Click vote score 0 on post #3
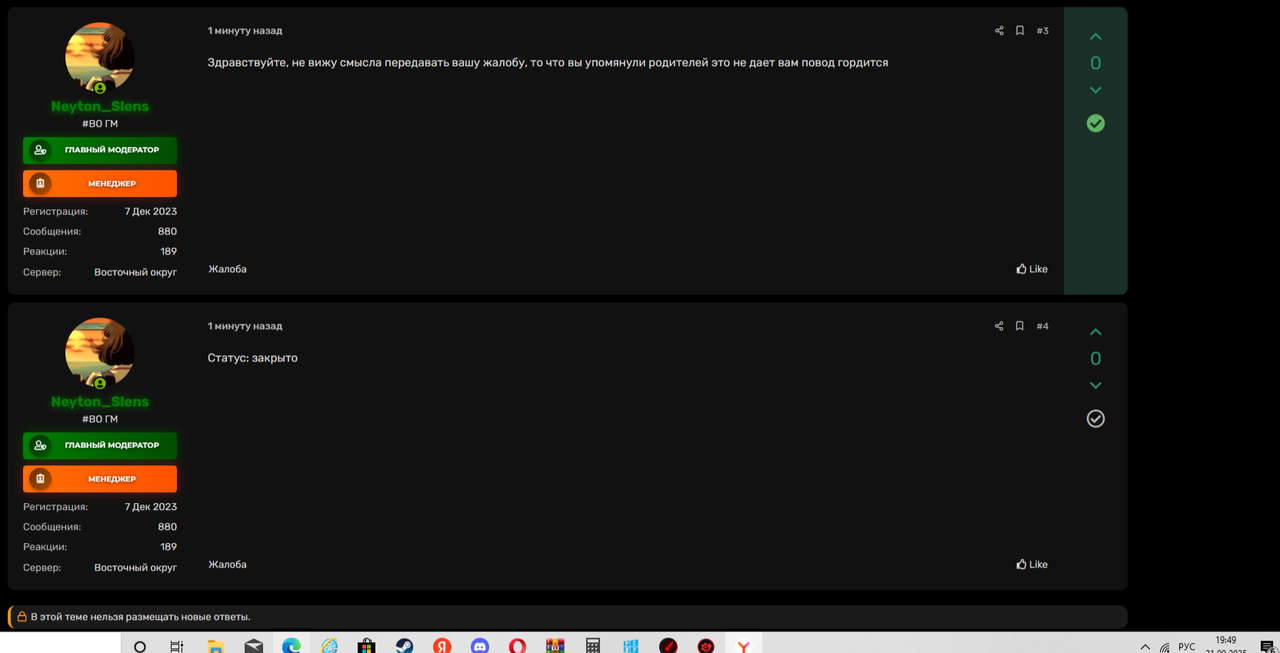 [1095, 63]
